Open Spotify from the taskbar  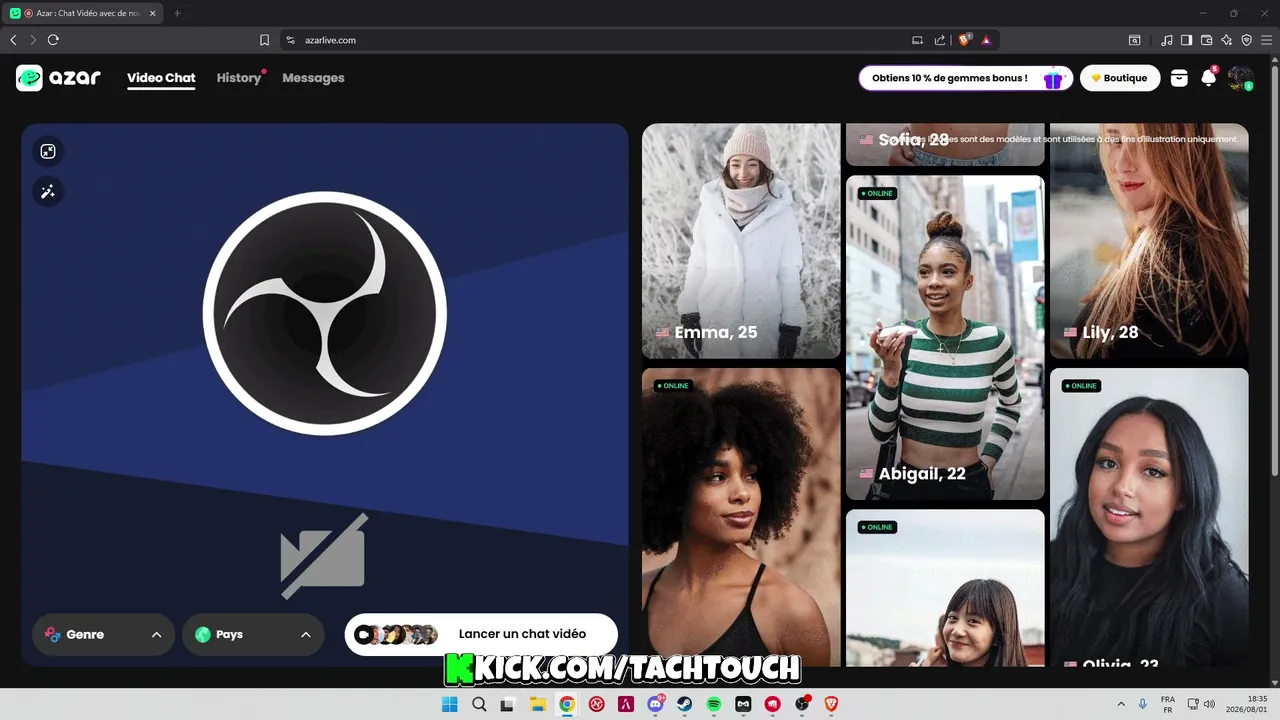coord(714,704)
